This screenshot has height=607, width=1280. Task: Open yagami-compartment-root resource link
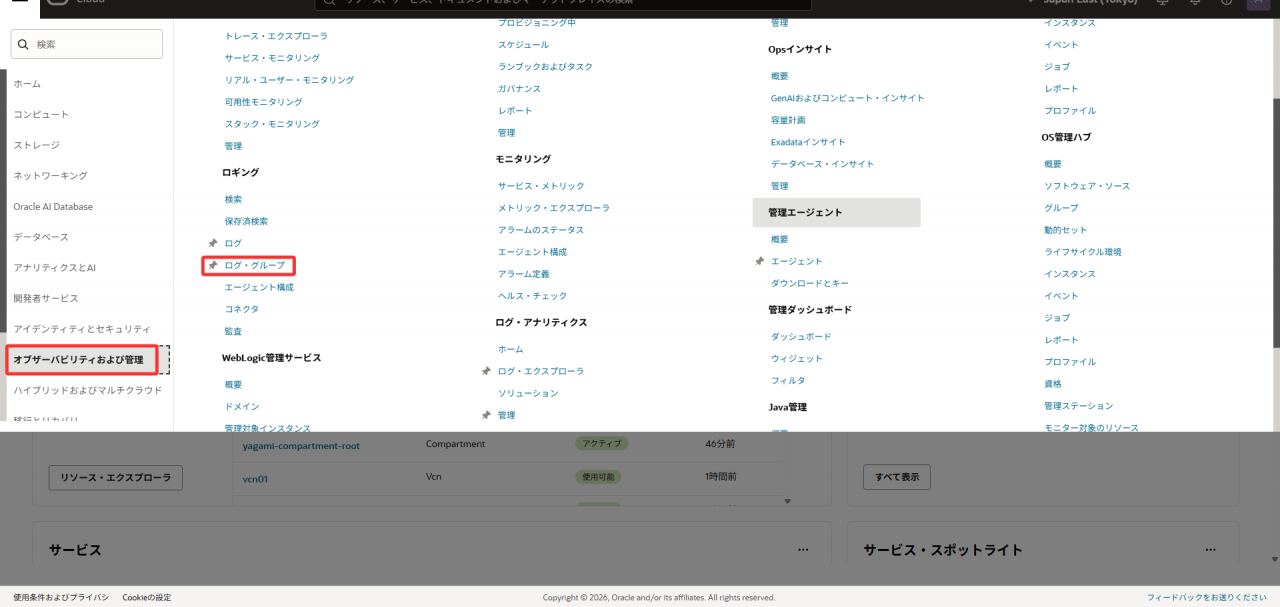point(301,446)
